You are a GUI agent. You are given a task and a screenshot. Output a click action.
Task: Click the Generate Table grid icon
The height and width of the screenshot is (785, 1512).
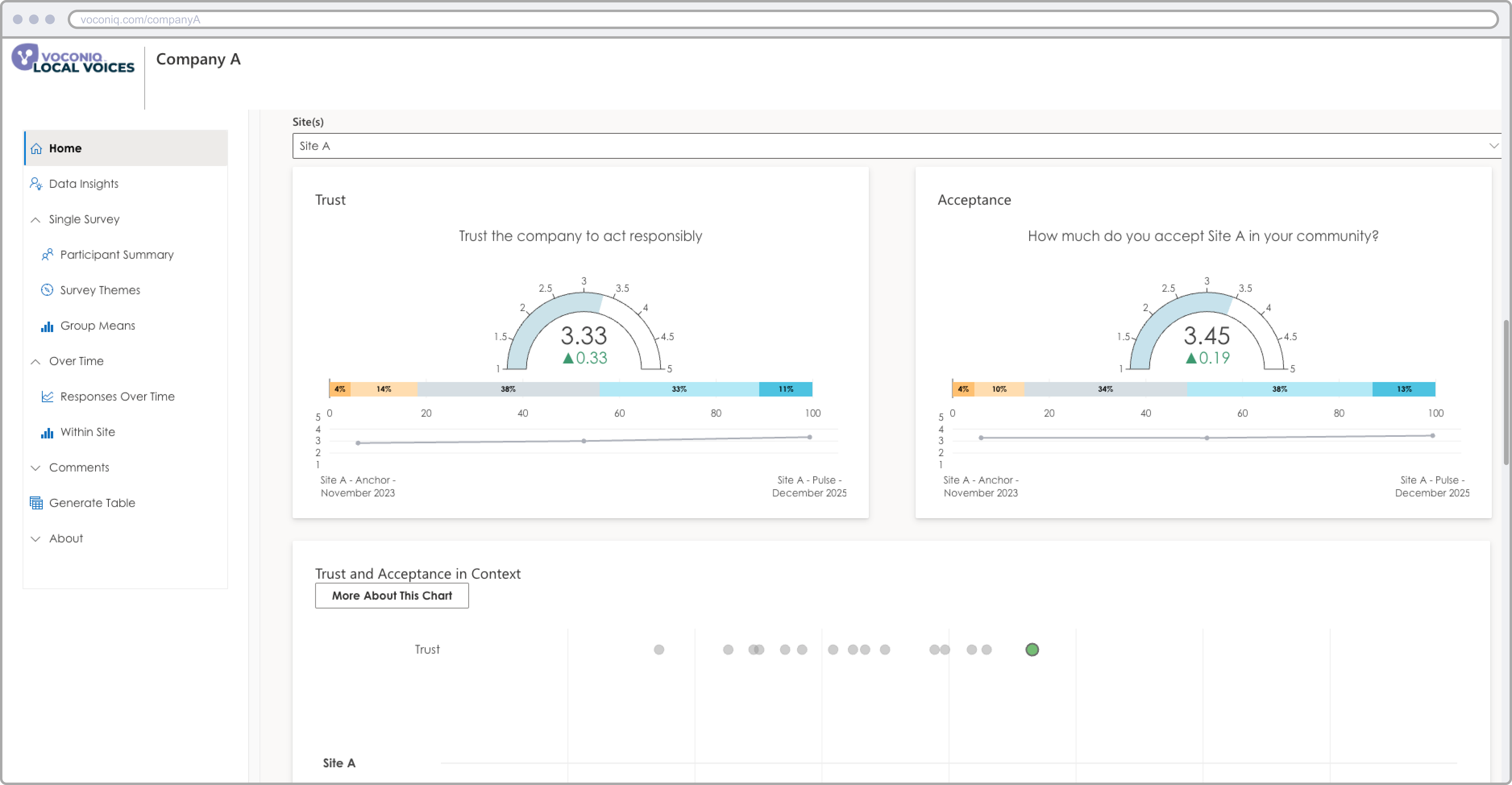36,503
